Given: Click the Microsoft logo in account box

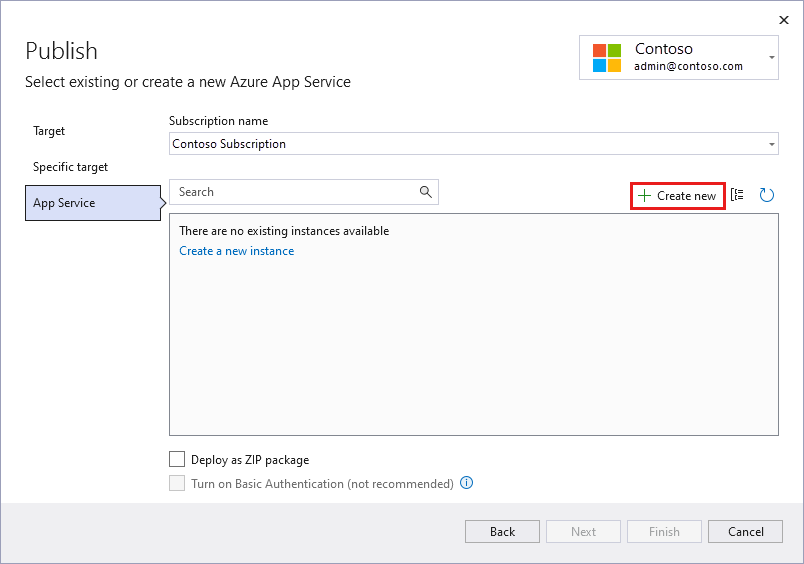Looking at the screenshot, I should coord(606,58).
